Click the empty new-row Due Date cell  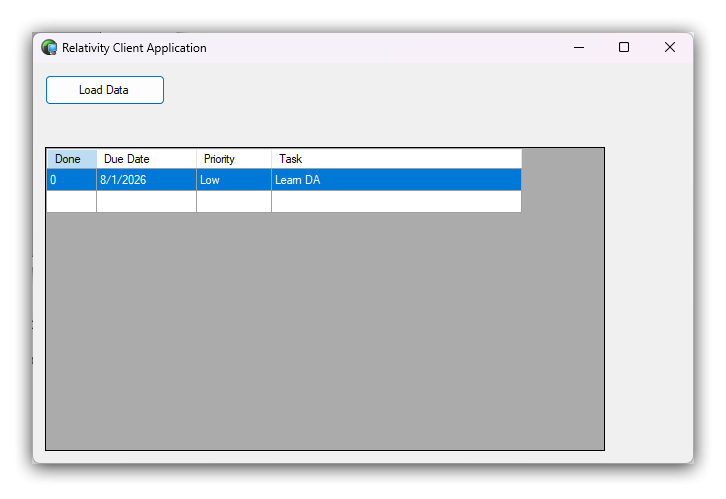[x=146, y=201]
